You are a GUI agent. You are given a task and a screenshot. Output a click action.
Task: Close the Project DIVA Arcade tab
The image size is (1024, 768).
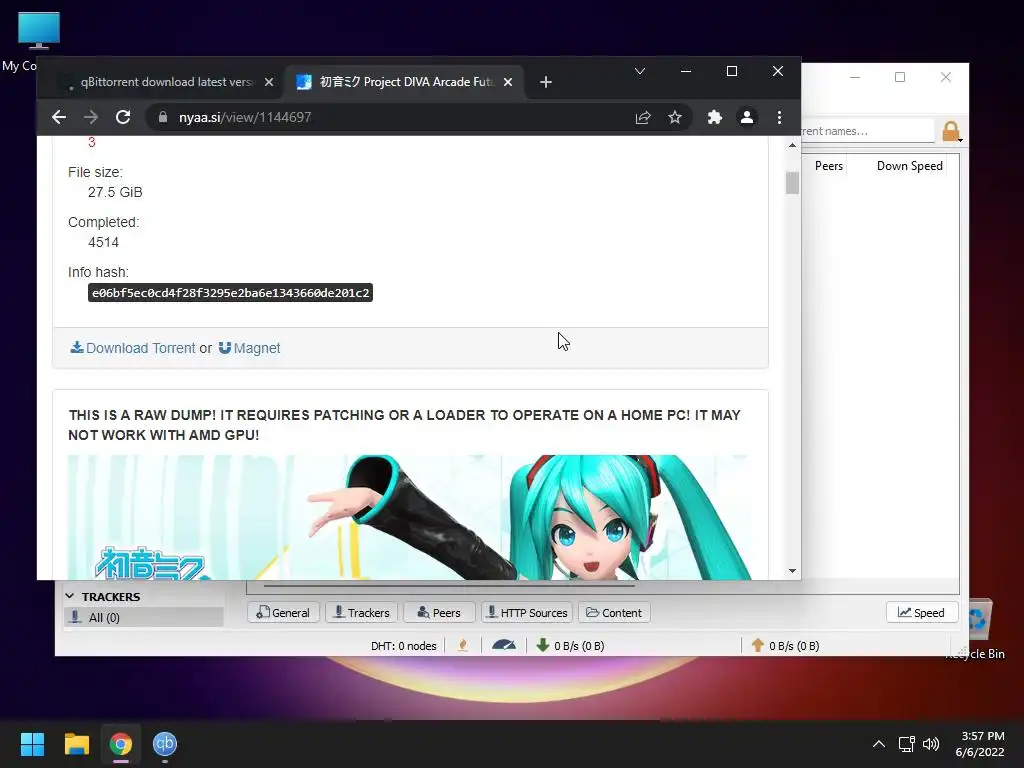click(508, 82)
